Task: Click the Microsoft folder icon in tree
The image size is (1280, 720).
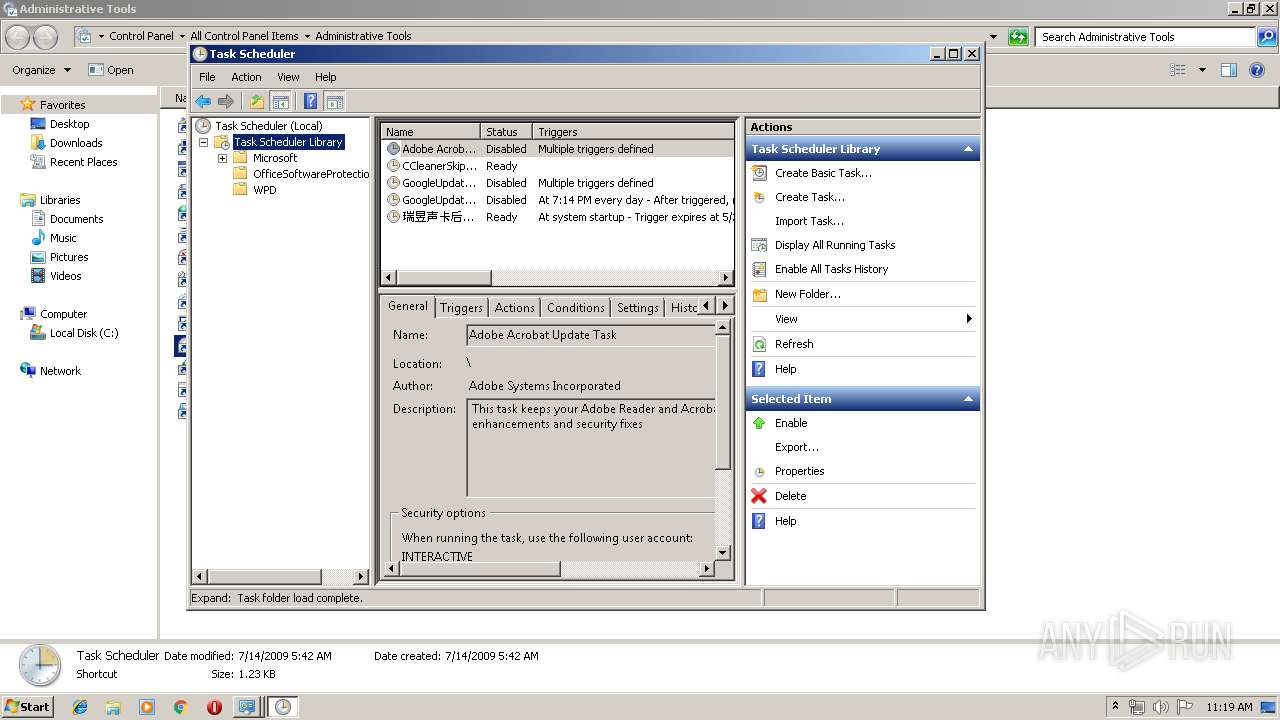Action: (240, 158)
